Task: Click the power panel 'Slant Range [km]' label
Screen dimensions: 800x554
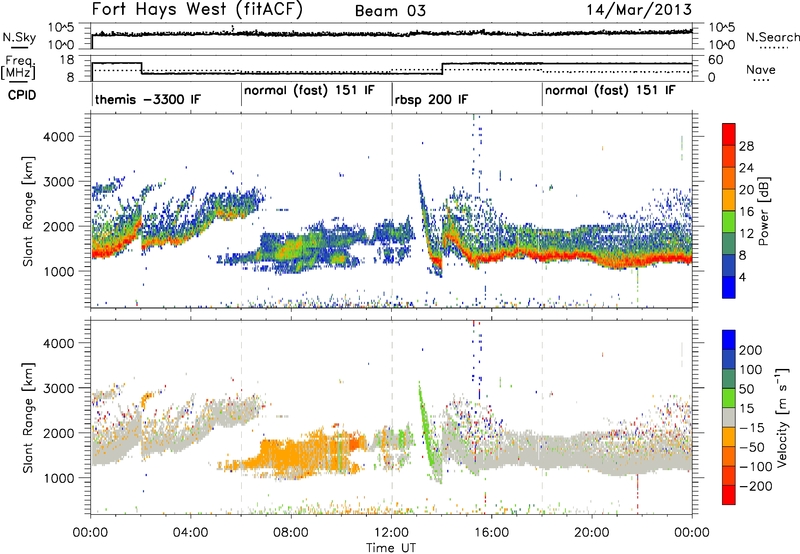Action: click(28, 211)
